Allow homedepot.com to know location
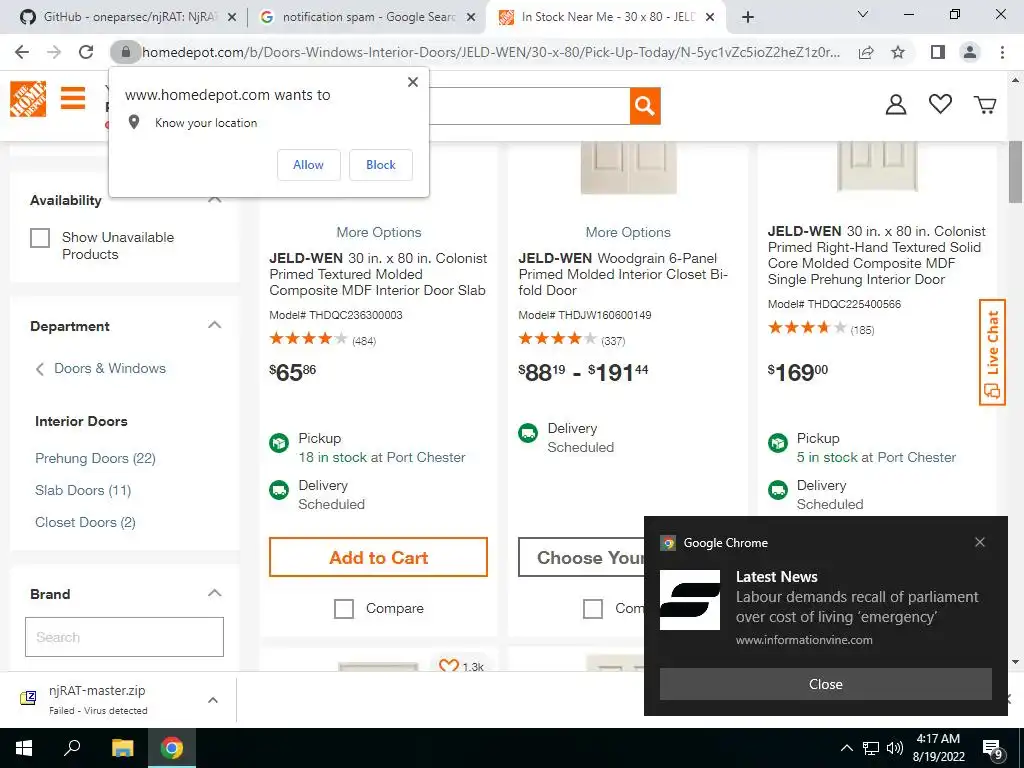Image resolution: width=1024 pixels, height=768 pixels. tap(308, 165)
